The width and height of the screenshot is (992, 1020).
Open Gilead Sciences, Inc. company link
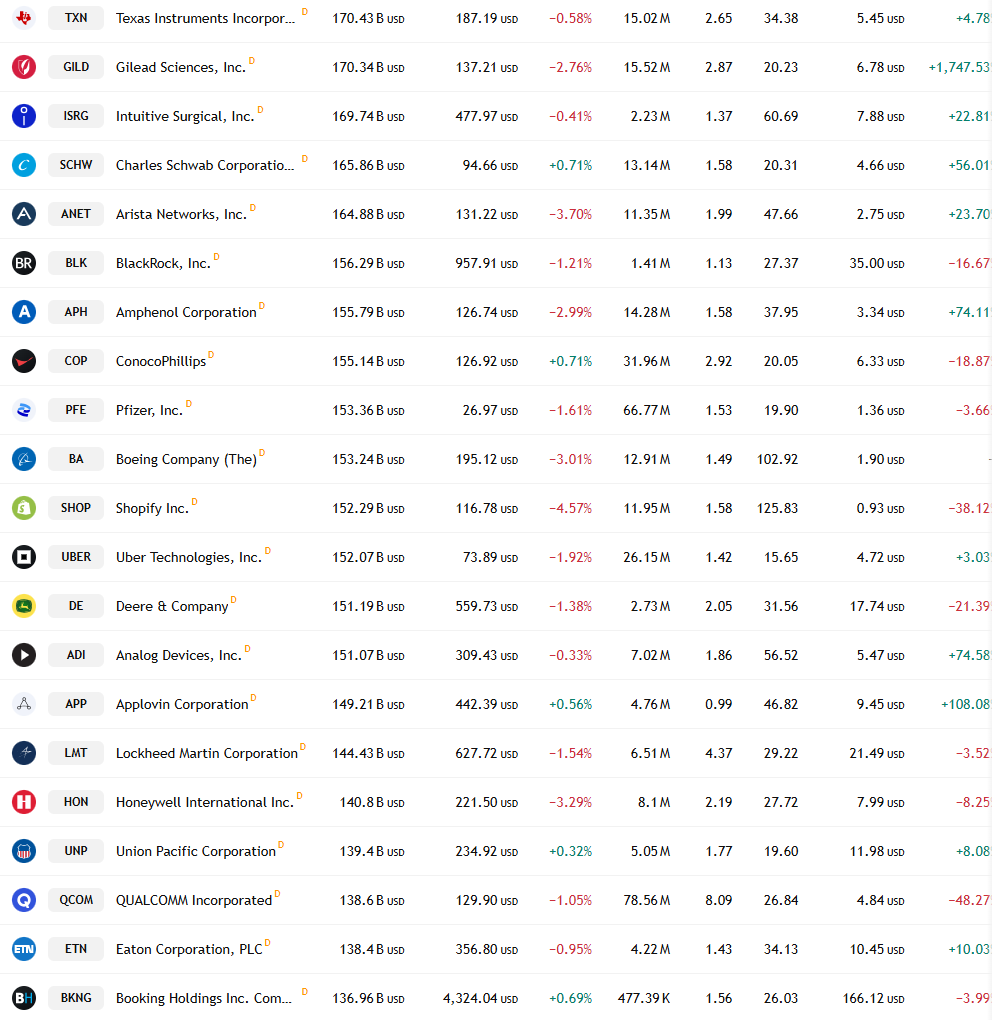181,67
